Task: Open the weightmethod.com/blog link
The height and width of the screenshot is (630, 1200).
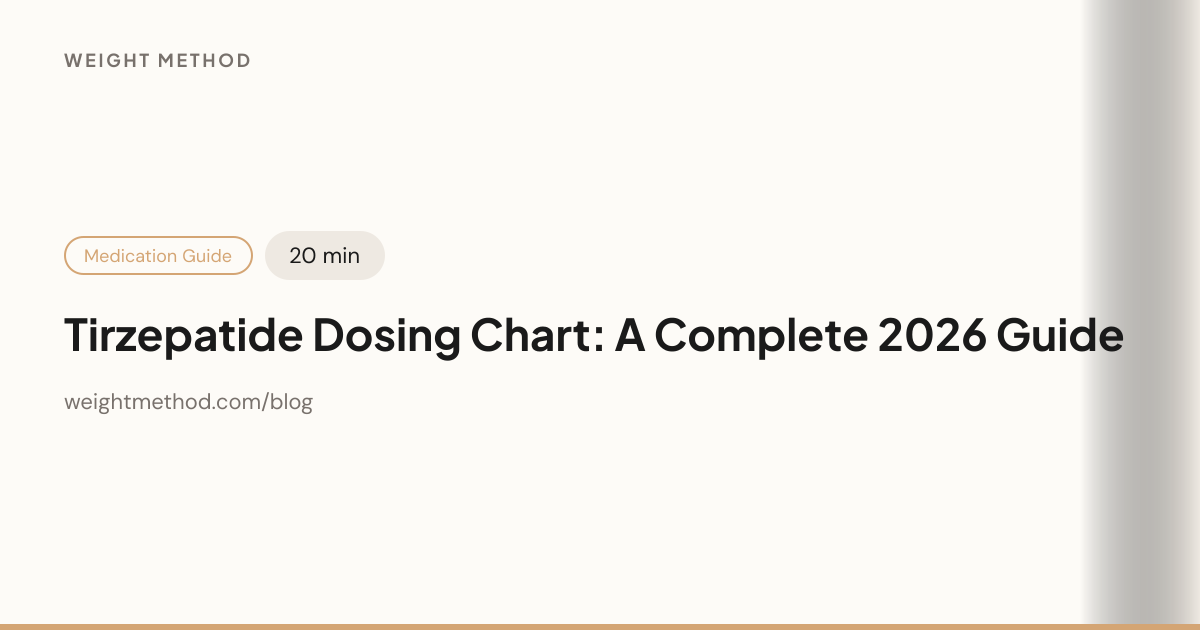Action: coord(188,403)
